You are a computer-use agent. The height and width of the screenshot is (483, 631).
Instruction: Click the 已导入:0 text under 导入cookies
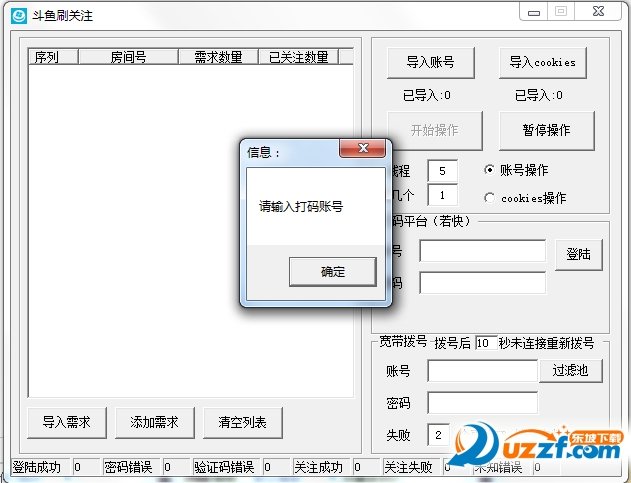539,95
